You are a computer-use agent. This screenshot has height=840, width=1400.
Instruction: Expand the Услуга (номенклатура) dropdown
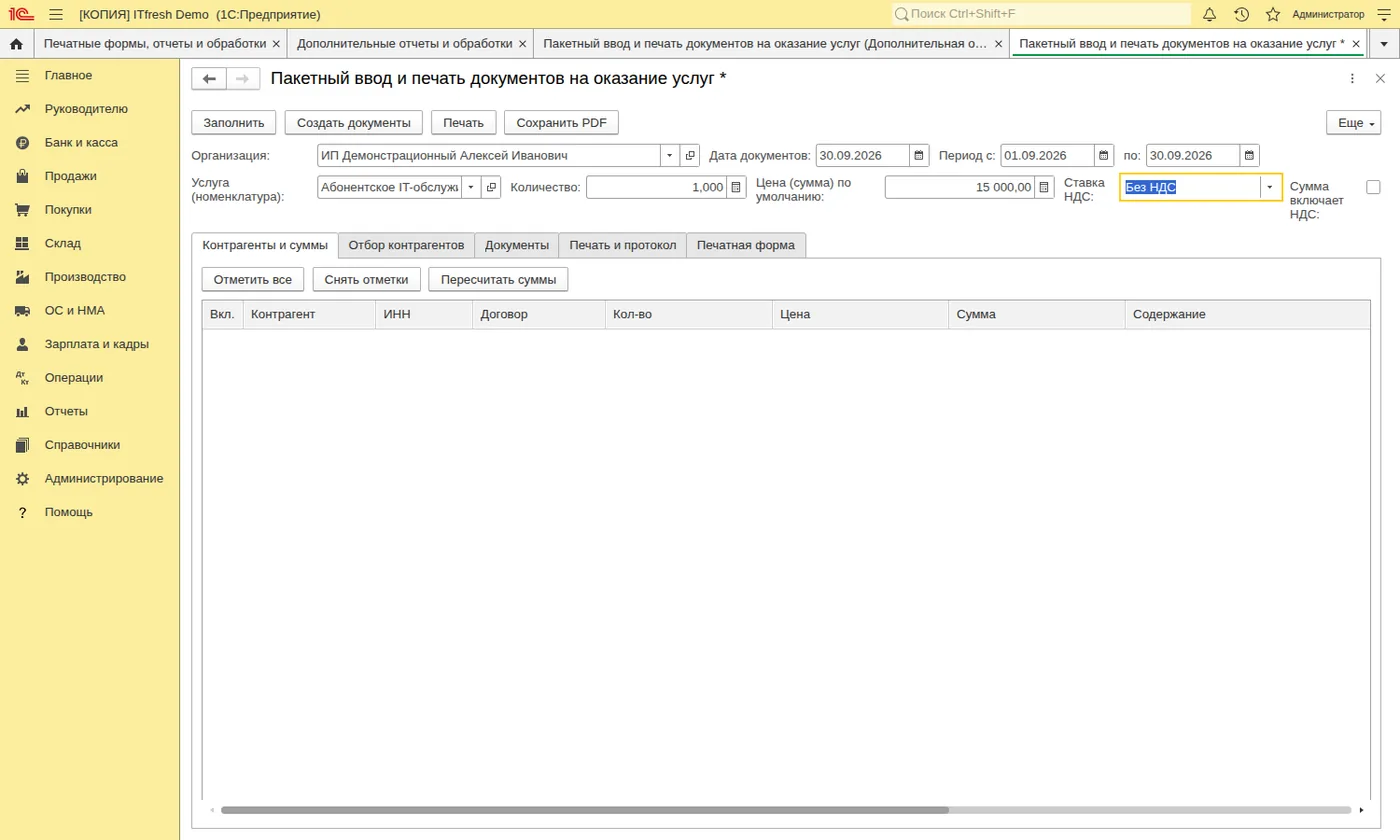[471, 187]
